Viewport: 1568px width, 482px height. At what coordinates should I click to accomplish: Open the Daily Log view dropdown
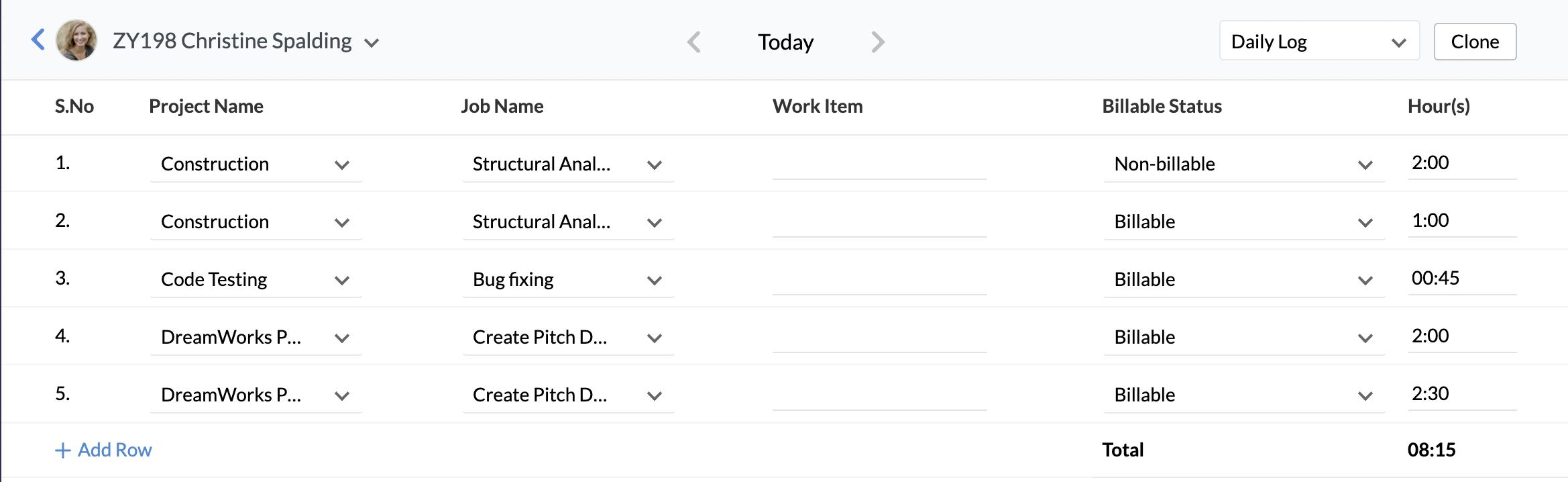point(1319,42)
